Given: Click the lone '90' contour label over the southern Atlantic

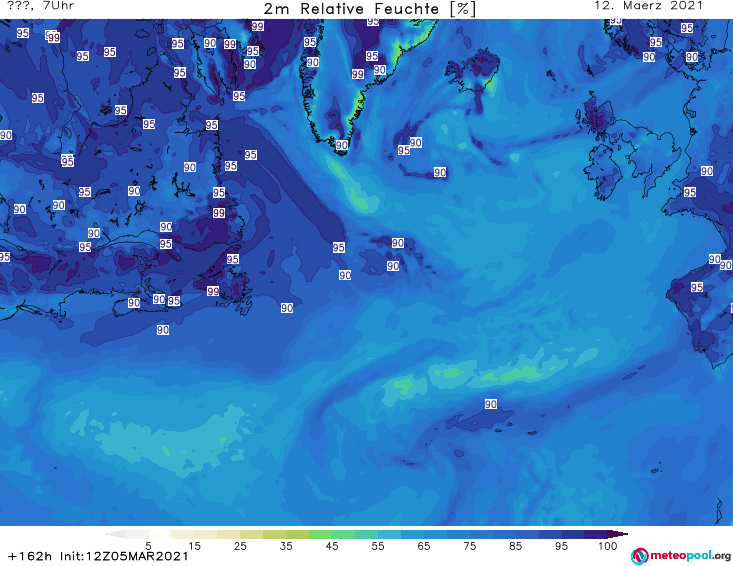Looking at the screenshot, I should [x=490, y=404].
